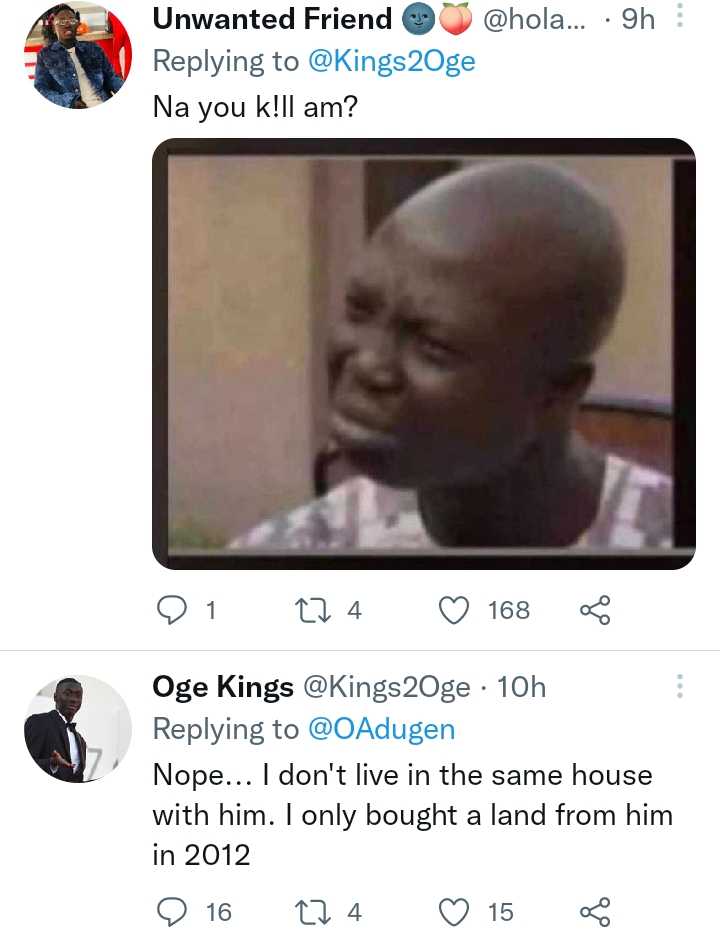
Task: Share Oge Kings' tweet
Action: 595,911
